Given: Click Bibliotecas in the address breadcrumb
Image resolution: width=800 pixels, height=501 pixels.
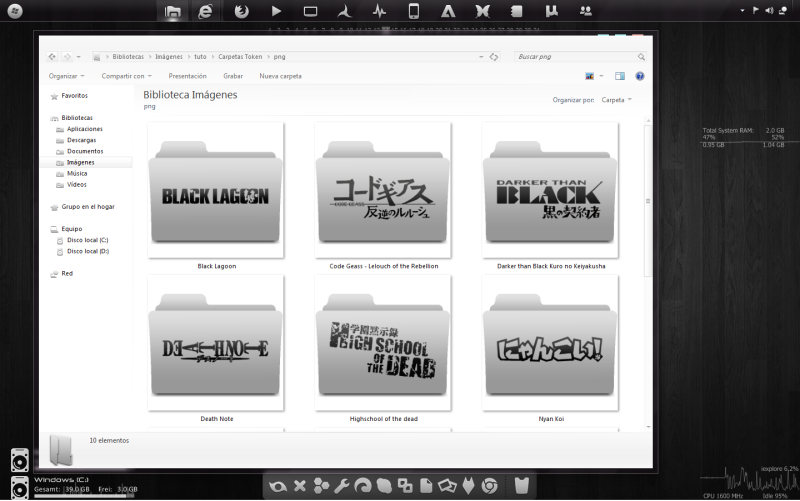Looking at the screenshot, I should 128,57.
